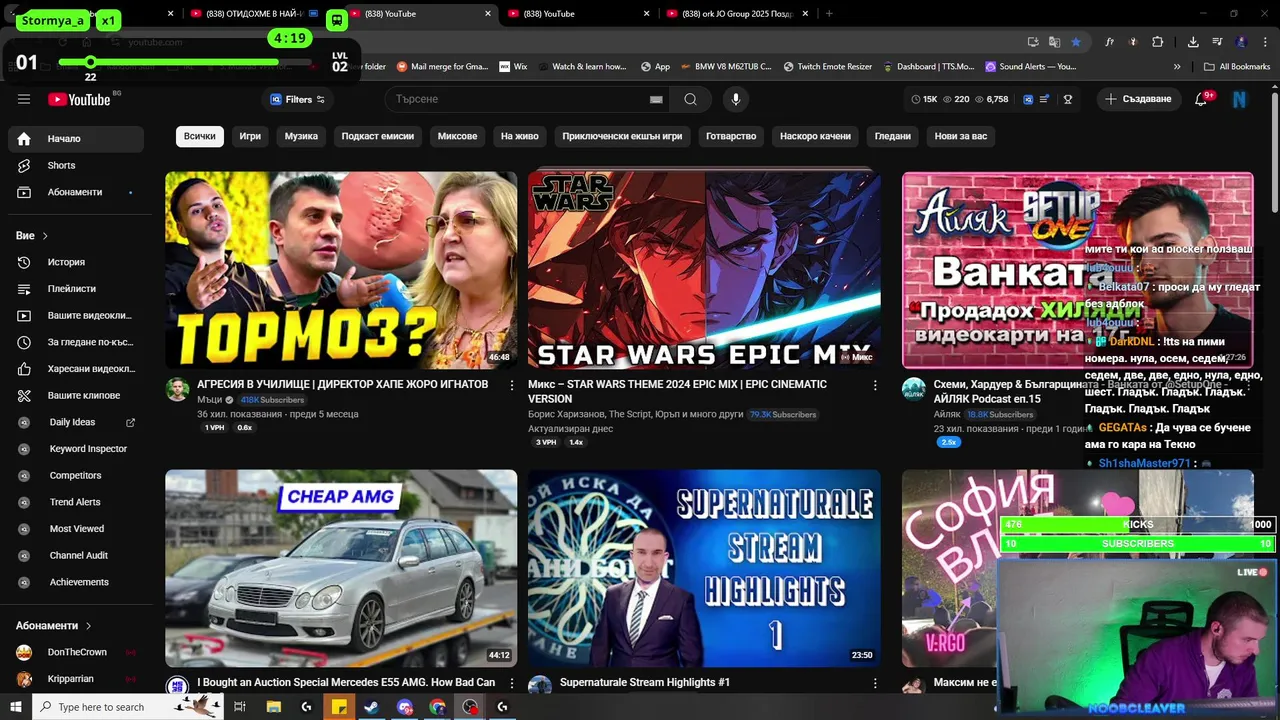Image resolution: width=1280 pixels, height=720 pixels.
Task: Open the blue vidIQ logo icon in stats bar
Action: point(1029,99)
